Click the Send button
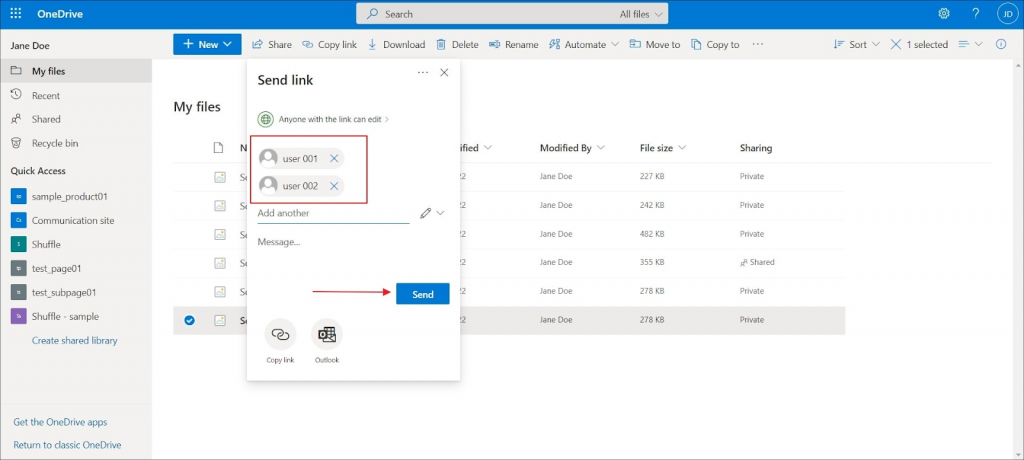 (x=422, y=294)
